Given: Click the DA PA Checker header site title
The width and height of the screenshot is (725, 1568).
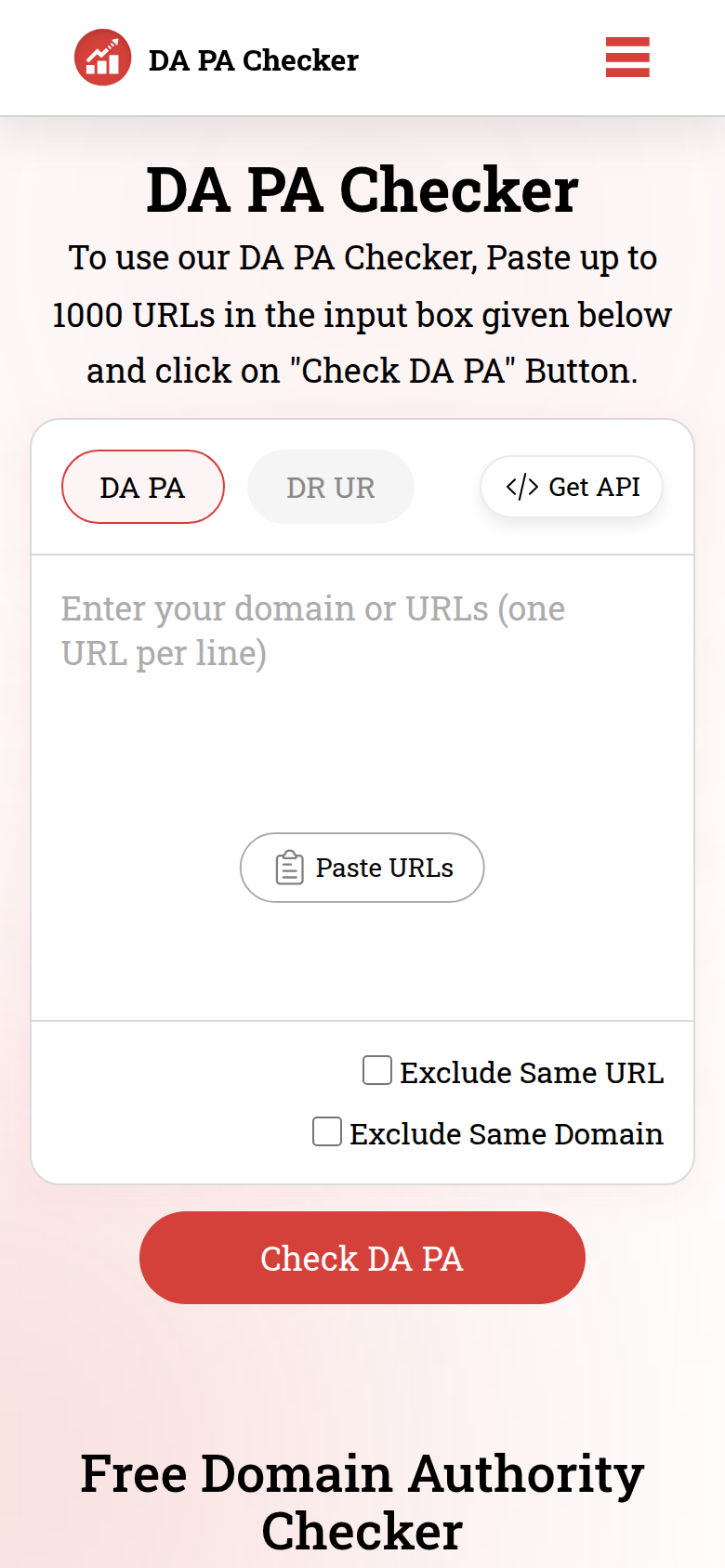Looking at the screenshot, I should [253, 60].
